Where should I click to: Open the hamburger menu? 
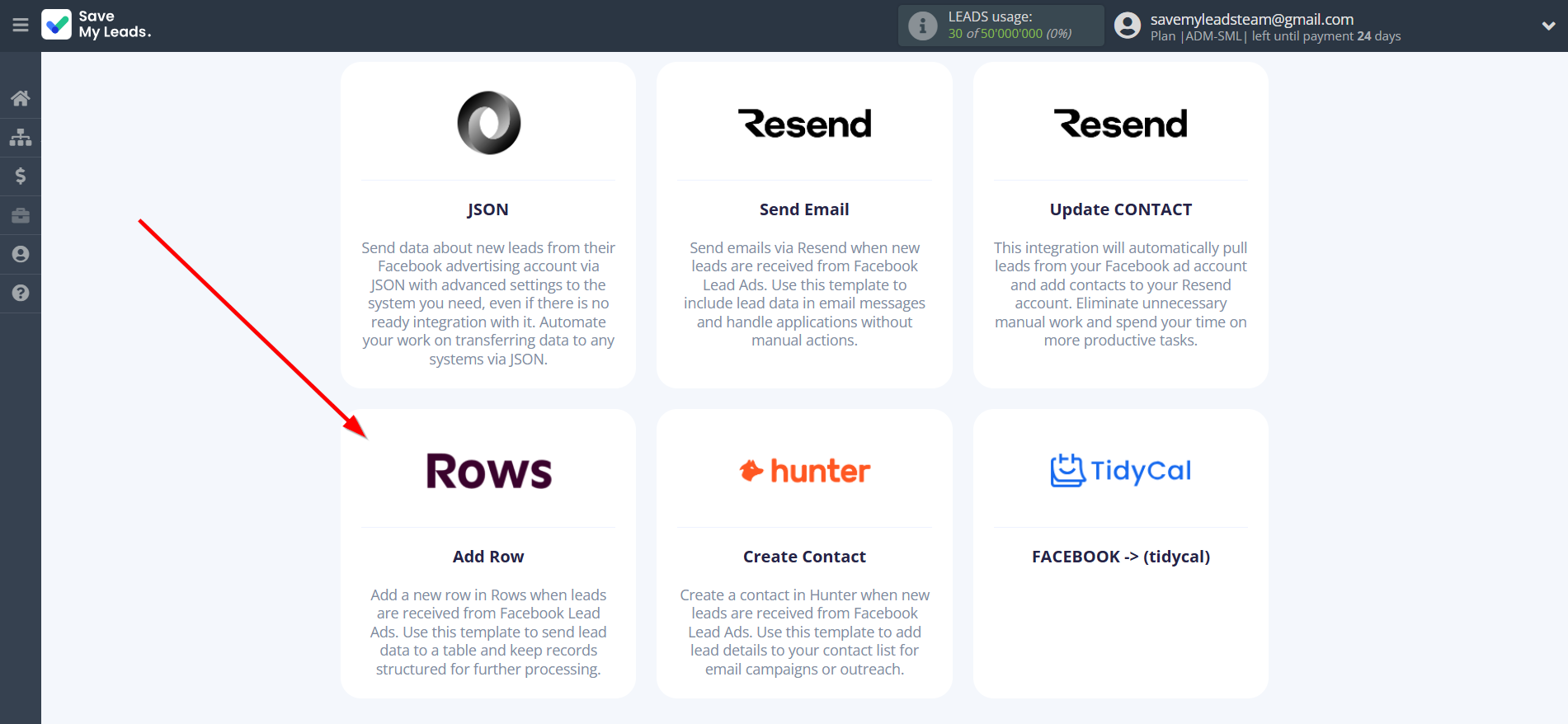pyautogui.click(x=21, y=26)
